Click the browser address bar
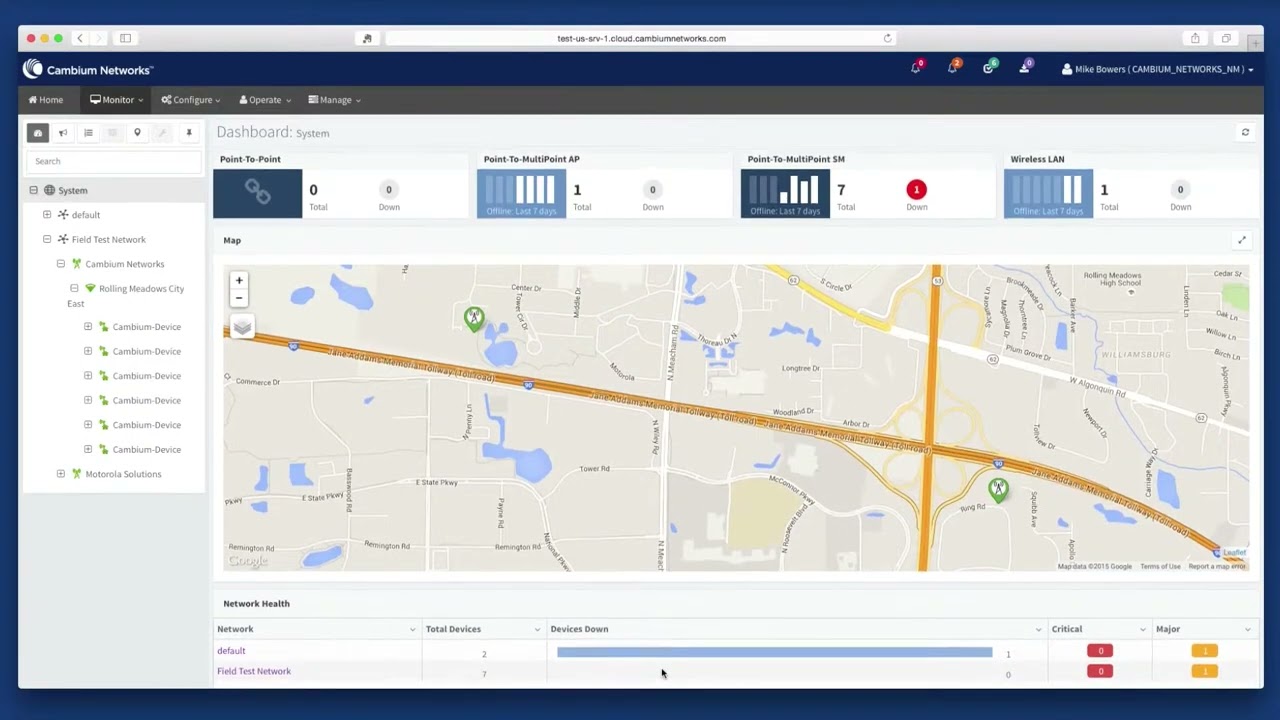 coord(641,38)
